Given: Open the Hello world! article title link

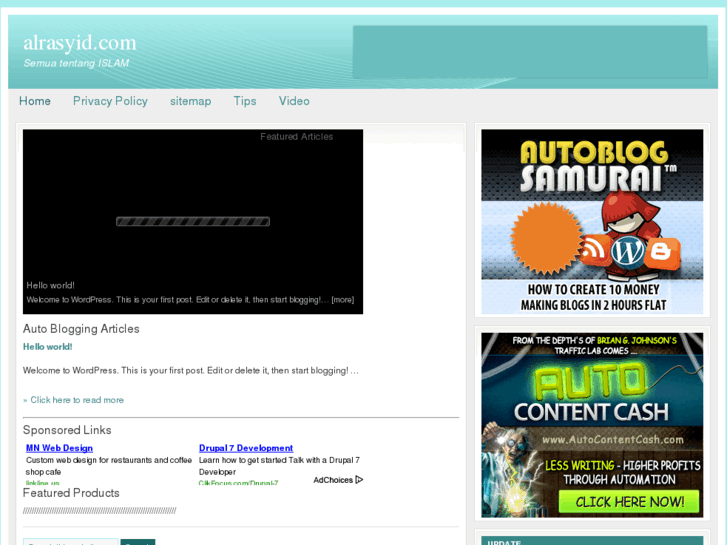Looking at the screenshot, I should [x=48, y=346].
